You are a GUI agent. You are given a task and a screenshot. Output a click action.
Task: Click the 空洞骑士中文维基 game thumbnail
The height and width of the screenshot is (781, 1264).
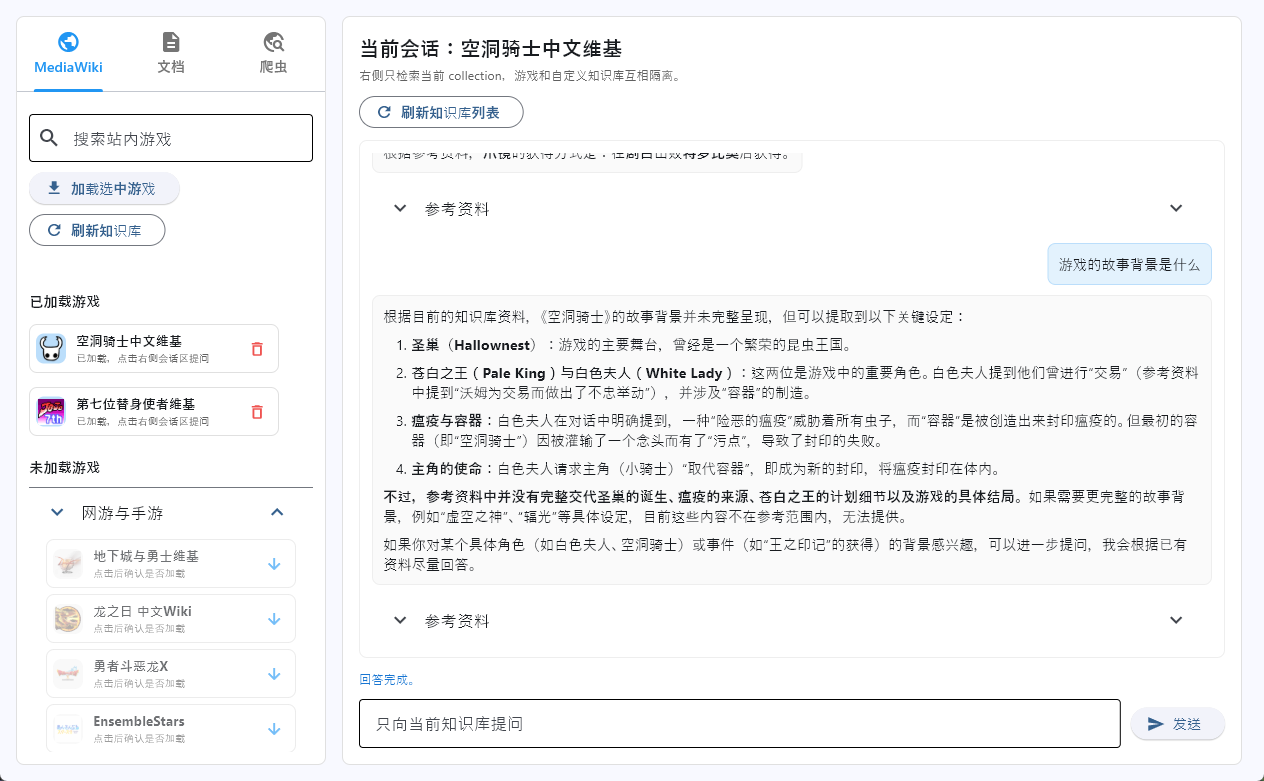click(51, 348)
